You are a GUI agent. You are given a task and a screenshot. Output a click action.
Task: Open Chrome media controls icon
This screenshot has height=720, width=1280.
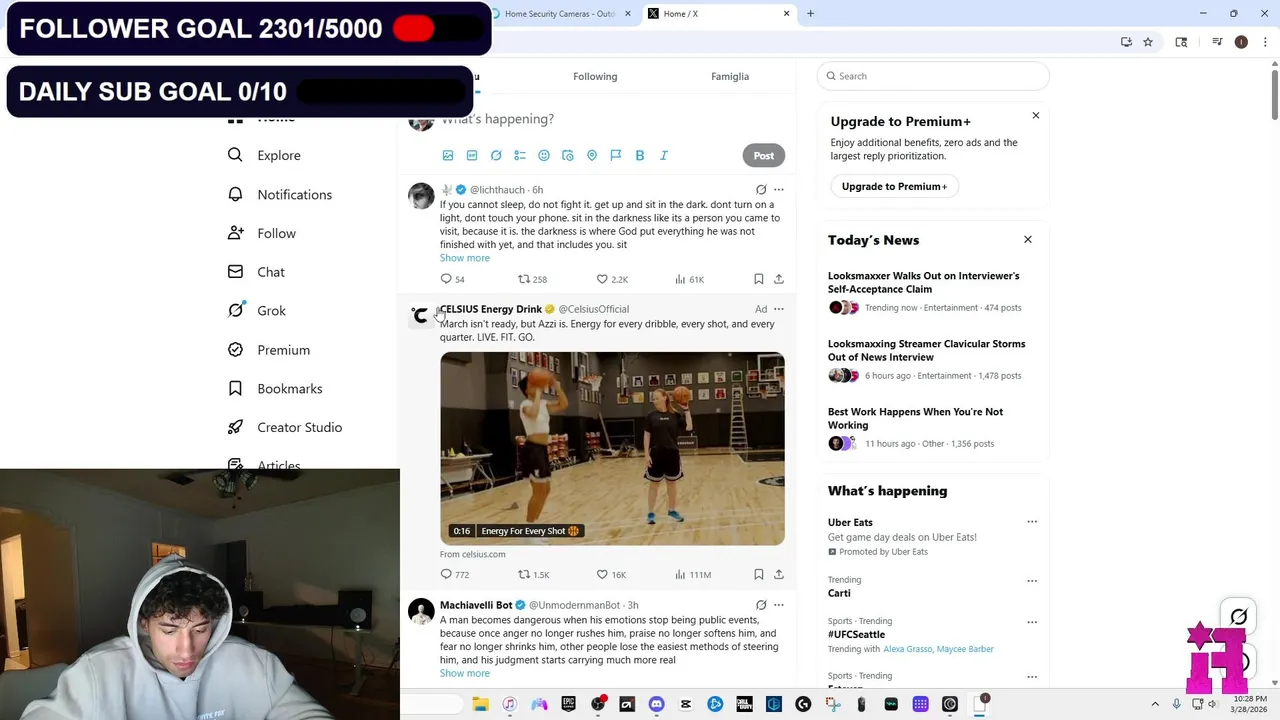[1217, 42]
